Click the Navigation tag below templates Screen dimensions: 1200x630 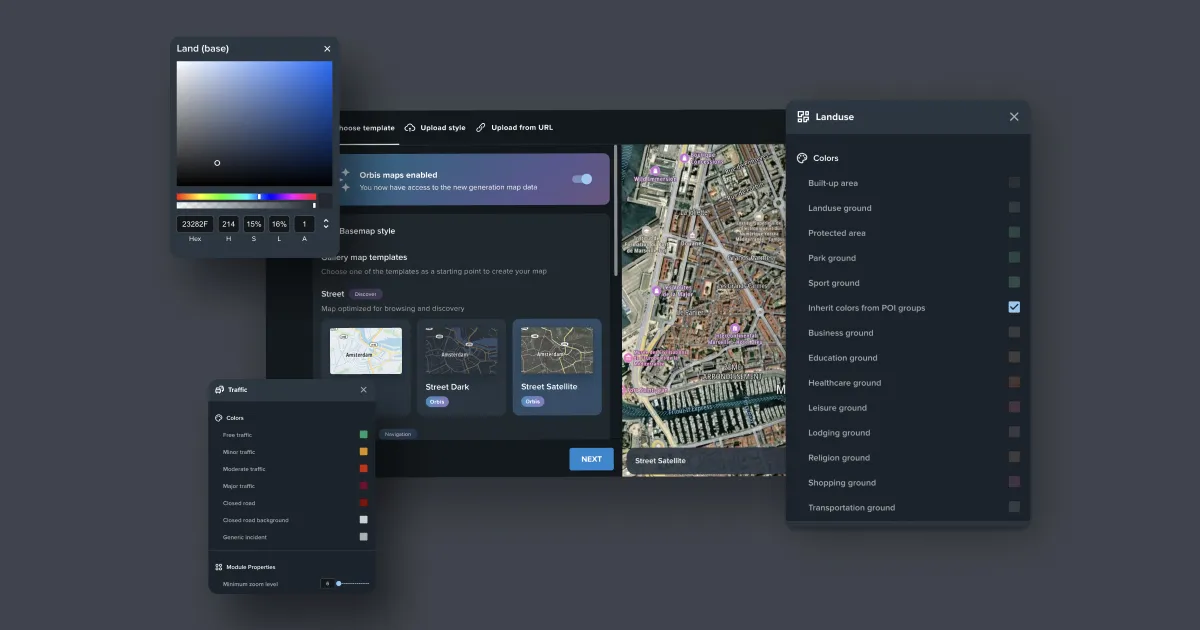click(398, 434)
